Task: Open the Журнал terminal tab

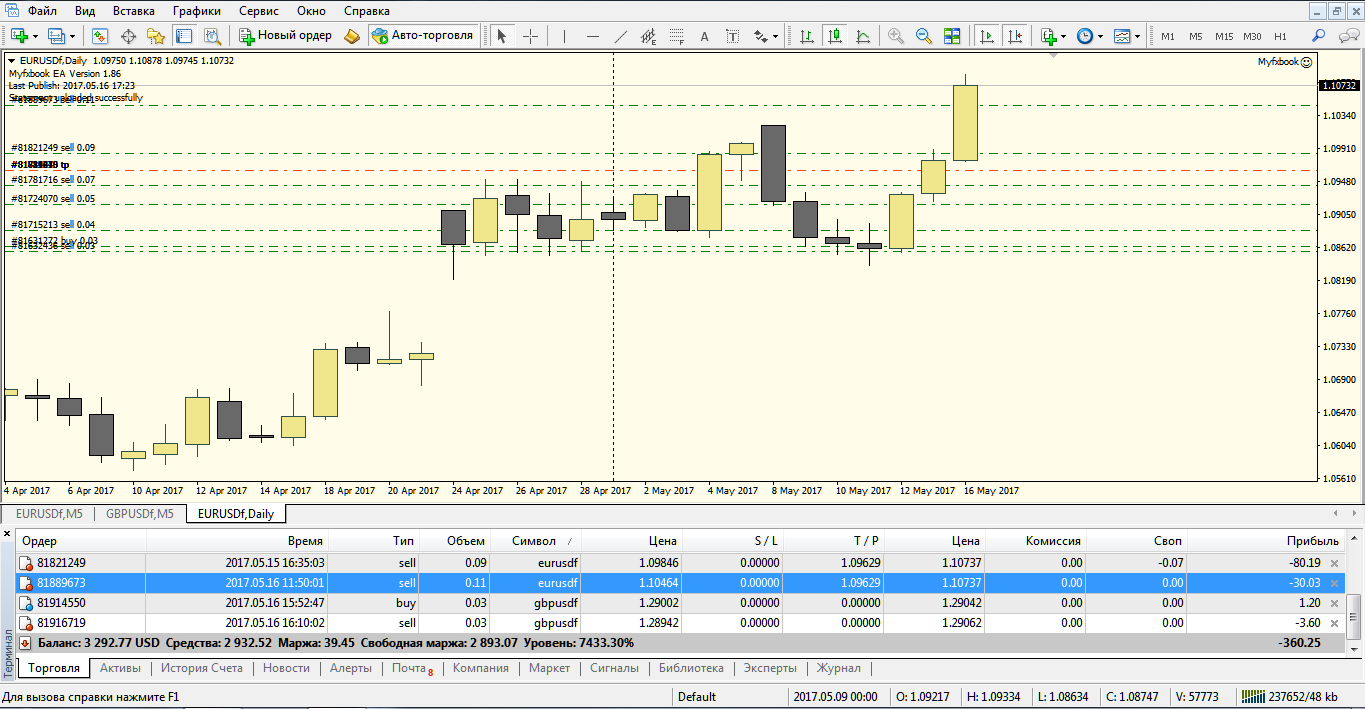Action: tap(838, 668)
